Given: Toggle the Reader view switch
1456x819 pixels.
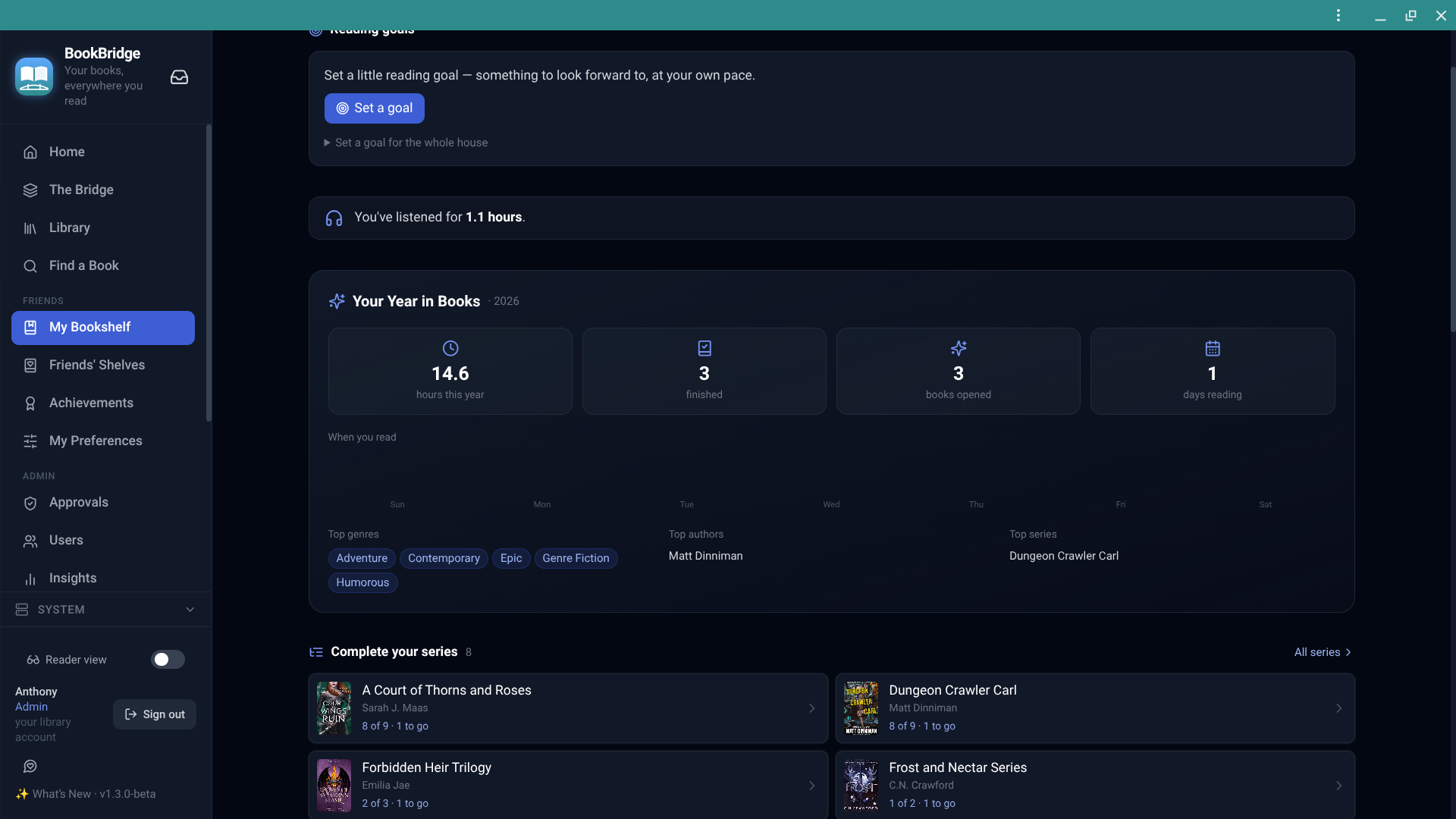Looking at the screenshot, I should 168,660.
